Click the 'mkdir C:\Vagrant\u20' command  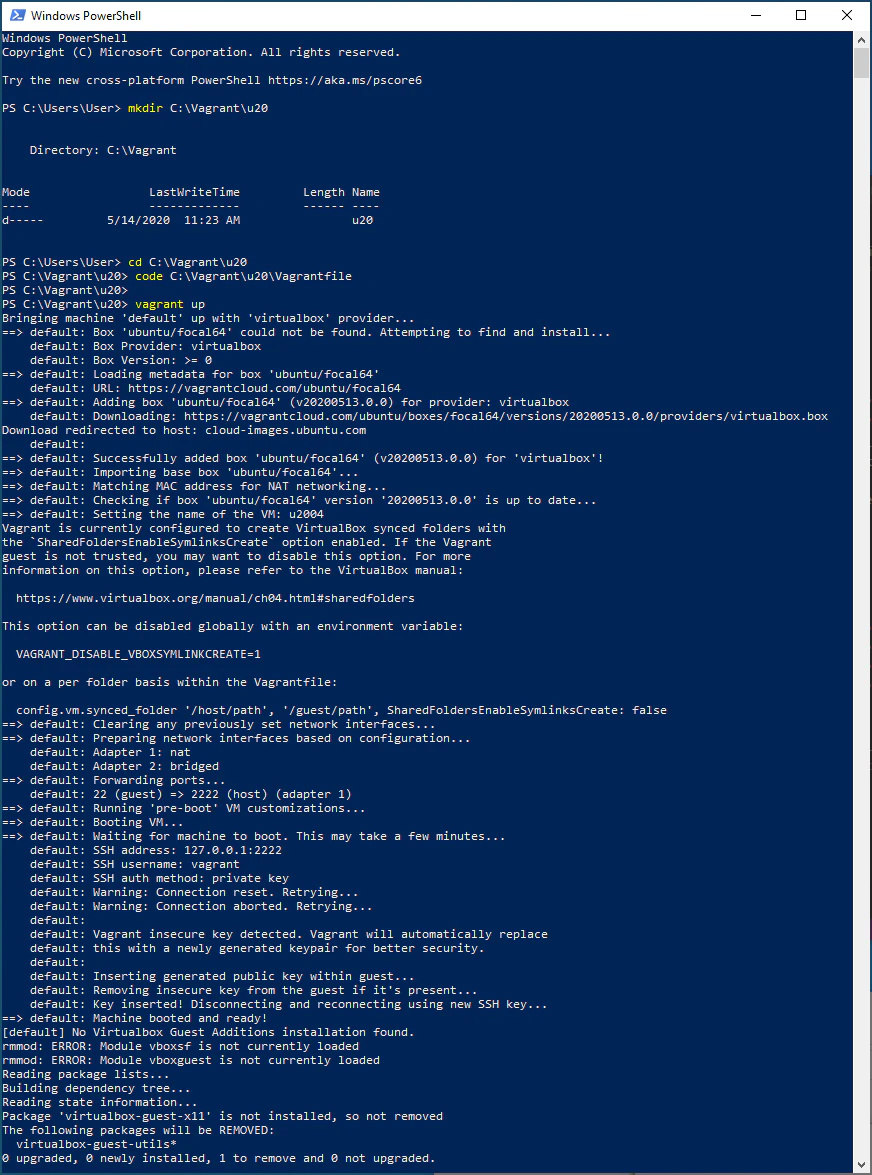pyautogui.click(x=198, y=108)
